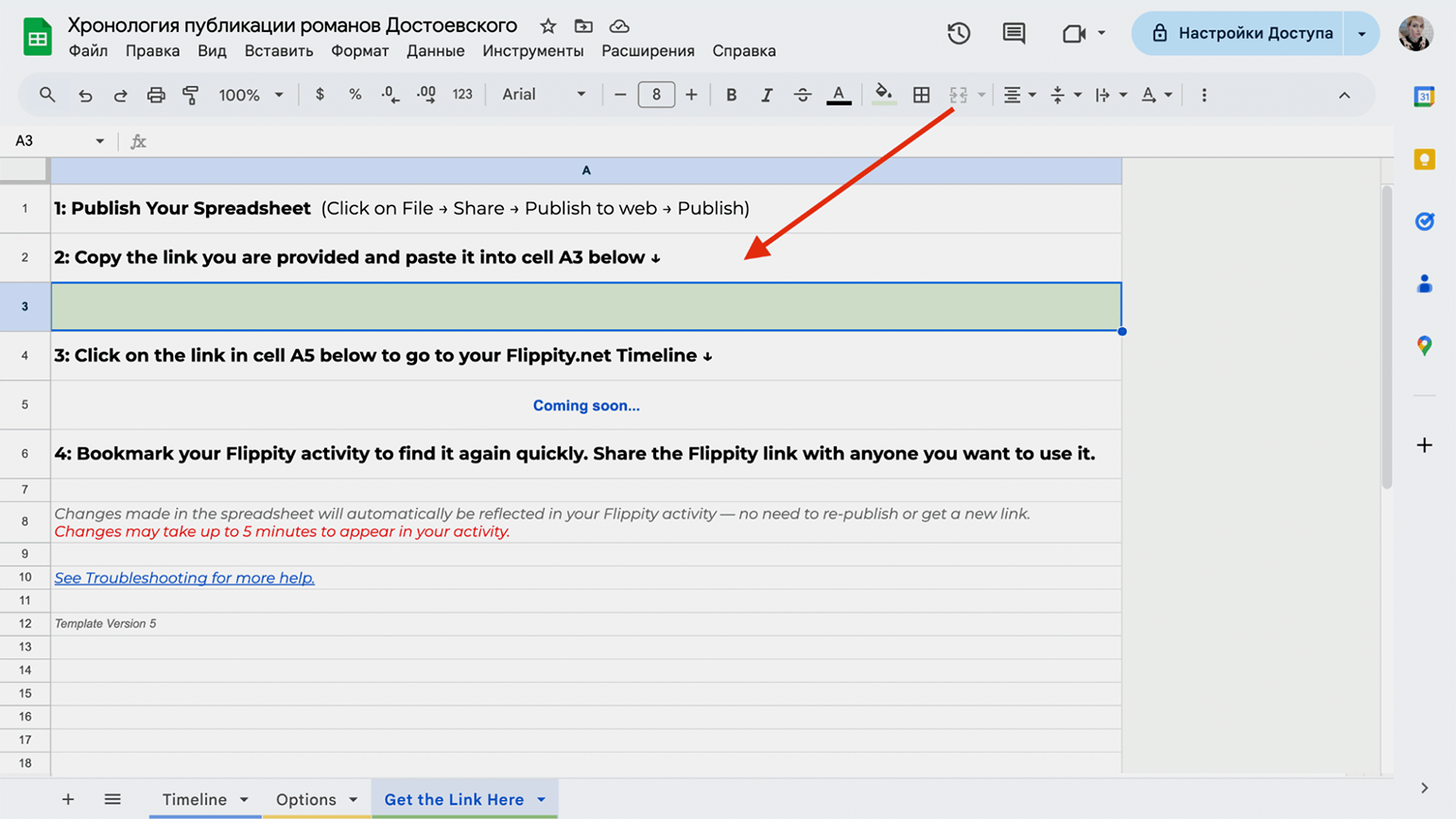Start a Meet call via the camera icon
The height and width of the screenshot is (819, 1456).
tap(1074, 33)
